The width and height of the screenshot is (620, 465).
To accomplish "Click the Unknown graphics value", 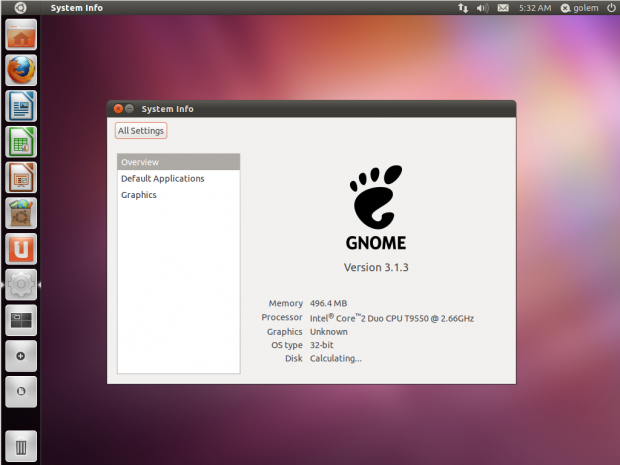I will coord(329,332).
